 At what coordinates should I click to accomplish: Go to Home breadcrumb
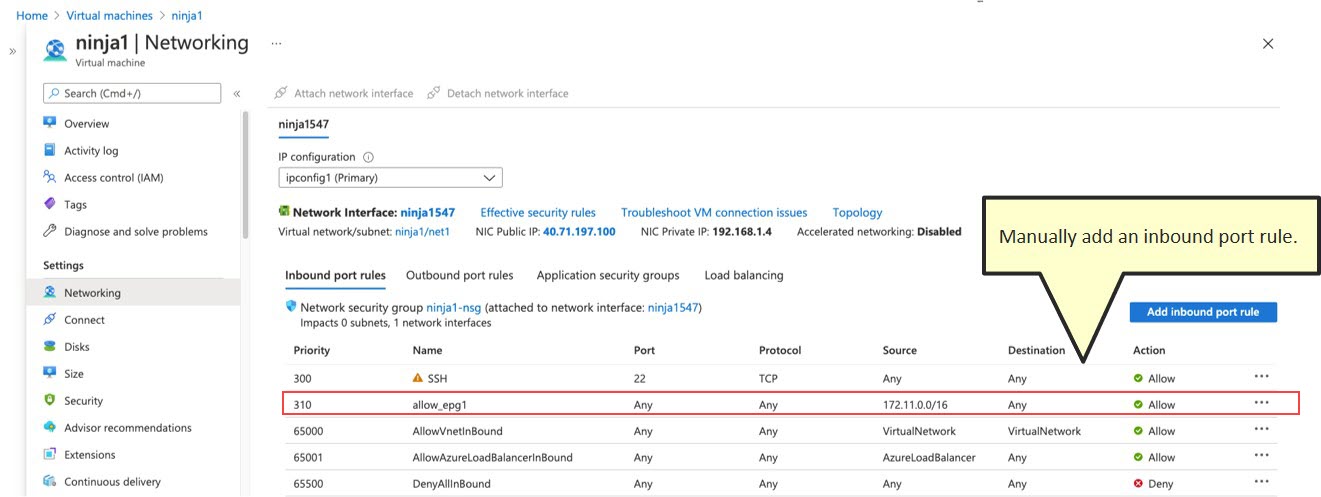(32, 16)
